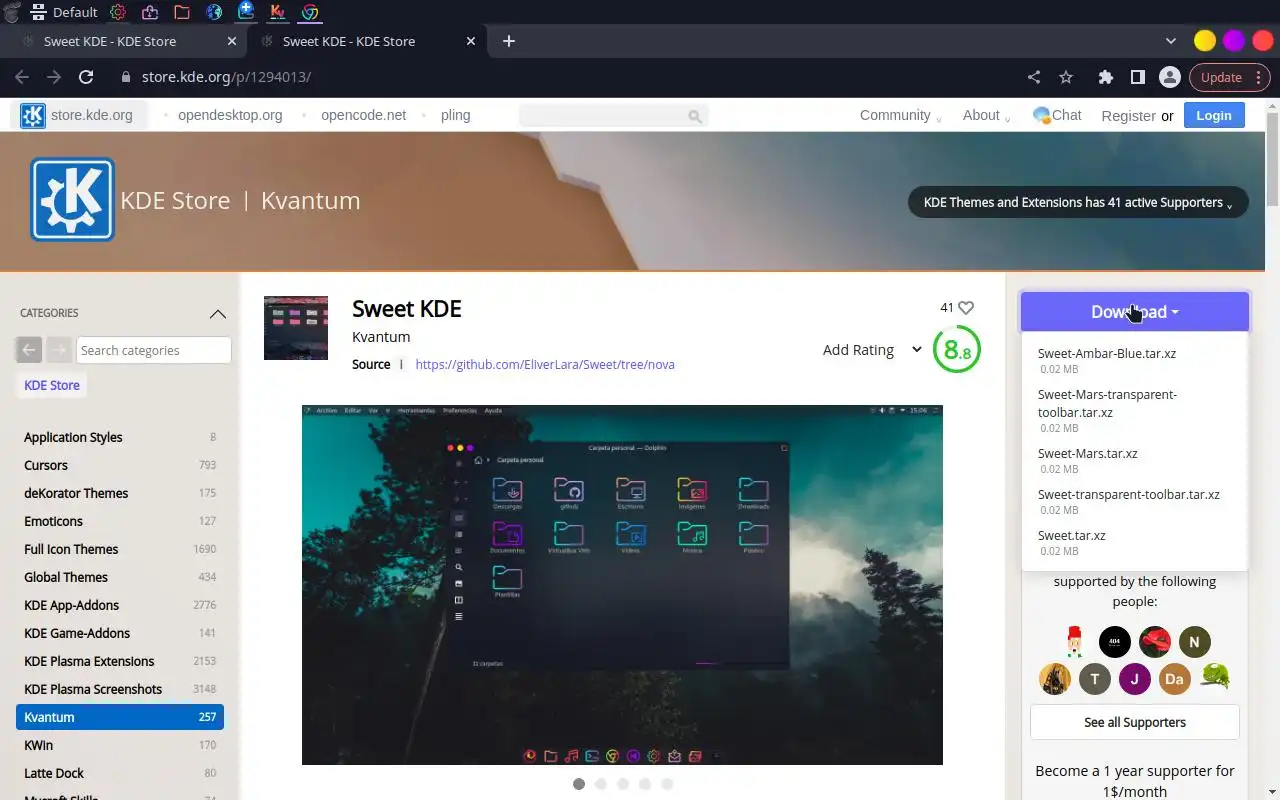
Task: Open the Chrome Update menu button
Action: [x=1229, y=77]
